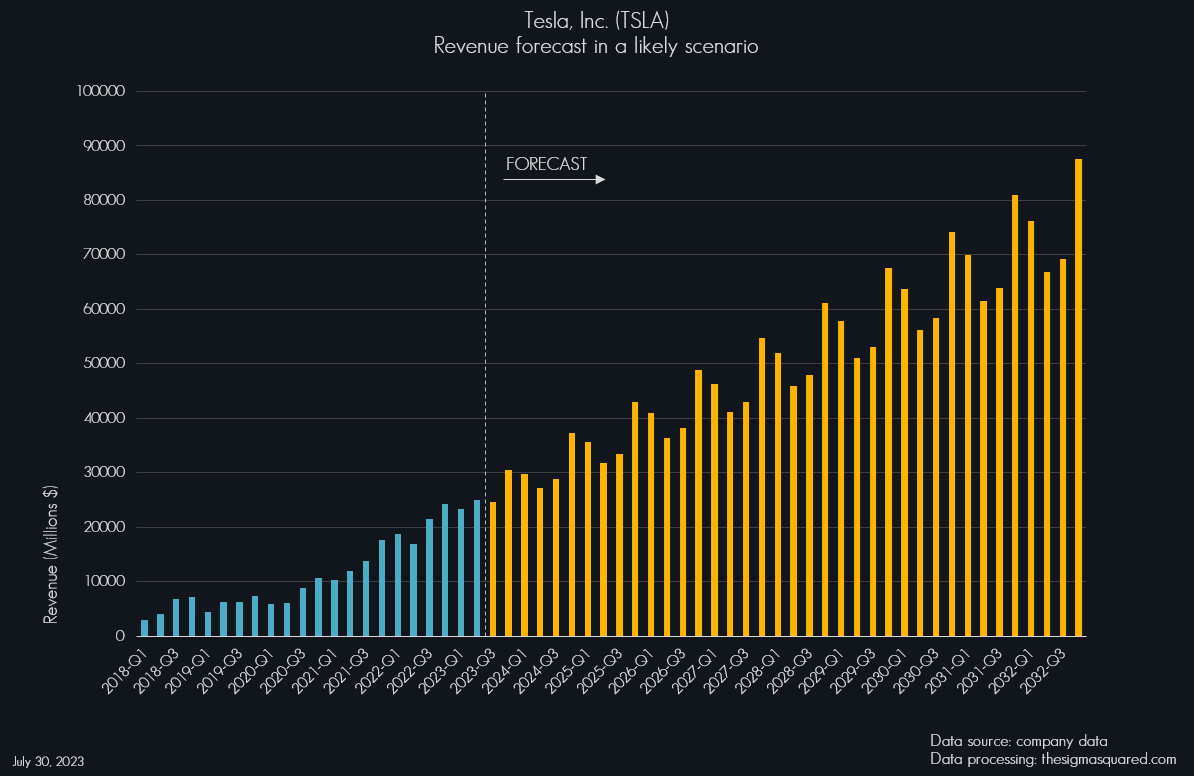Select the 2030-Q3 x-axis label
This screenshot has height=776, width=1194.
pyautogui.click(x=915, y=669)
